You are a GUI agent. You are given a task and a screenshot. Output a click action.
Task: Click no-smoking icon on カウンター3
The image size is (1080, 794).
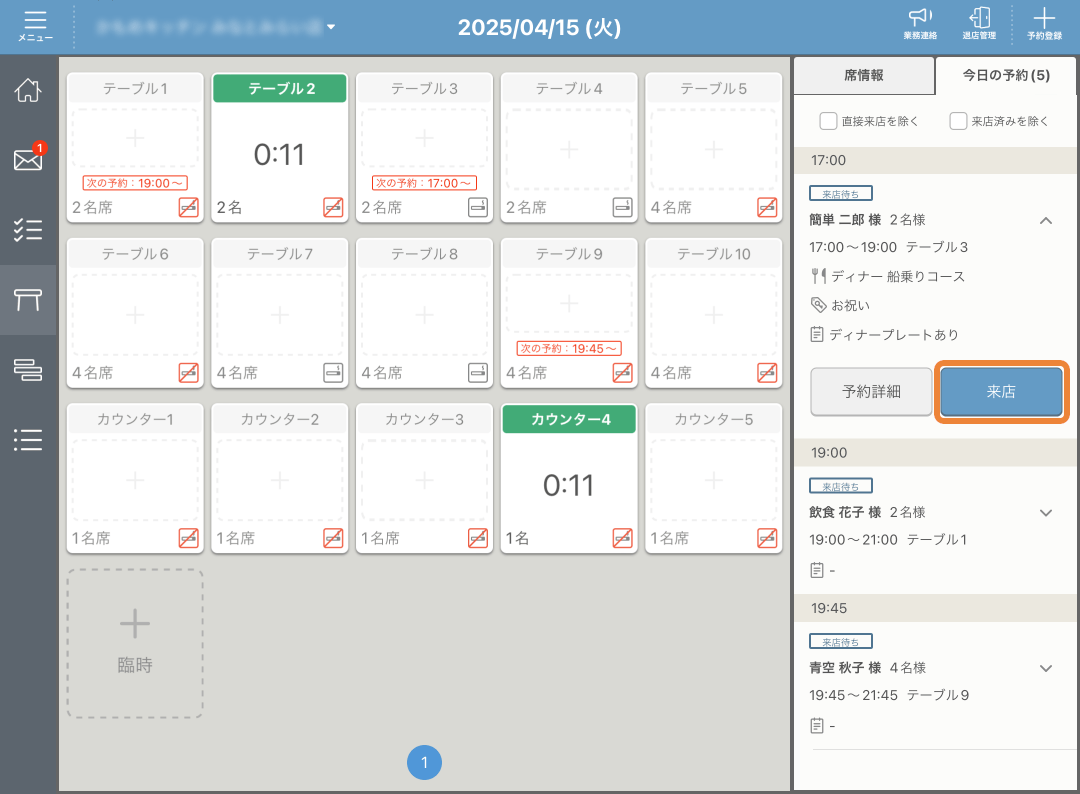[478, 538]
